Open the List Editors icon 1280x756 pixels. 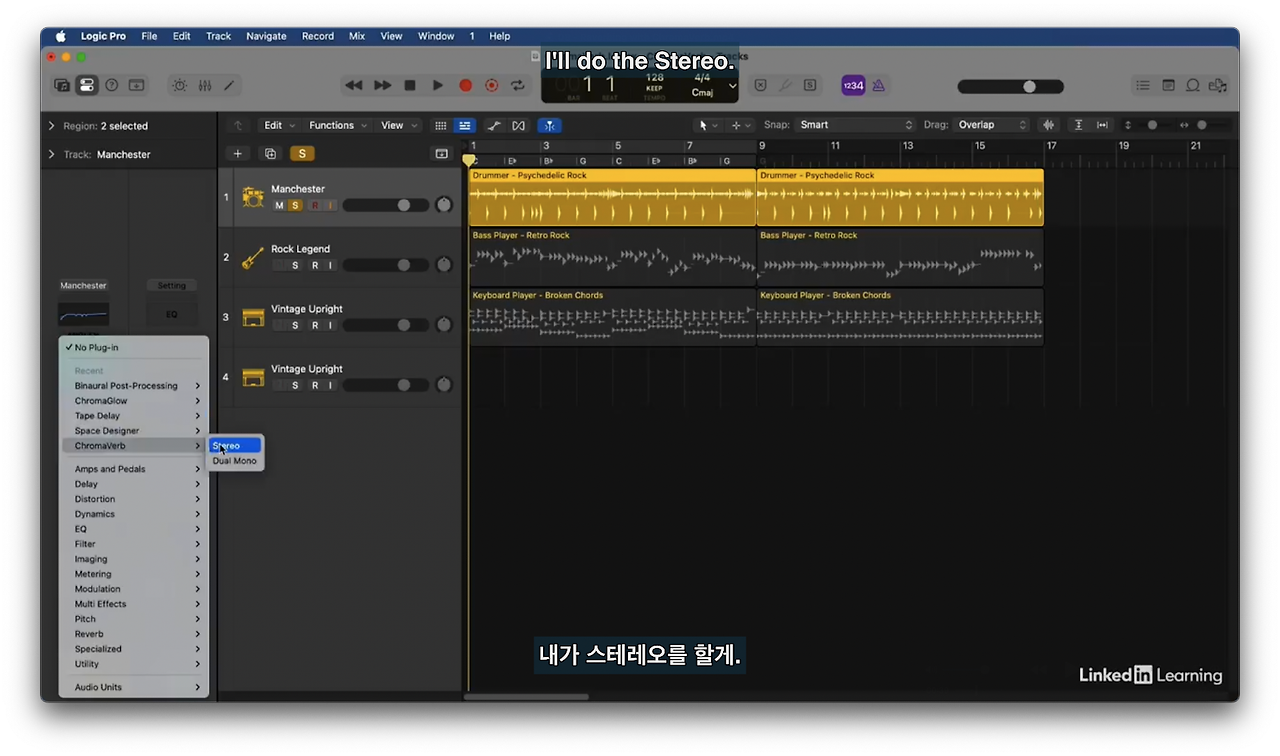1143,86
